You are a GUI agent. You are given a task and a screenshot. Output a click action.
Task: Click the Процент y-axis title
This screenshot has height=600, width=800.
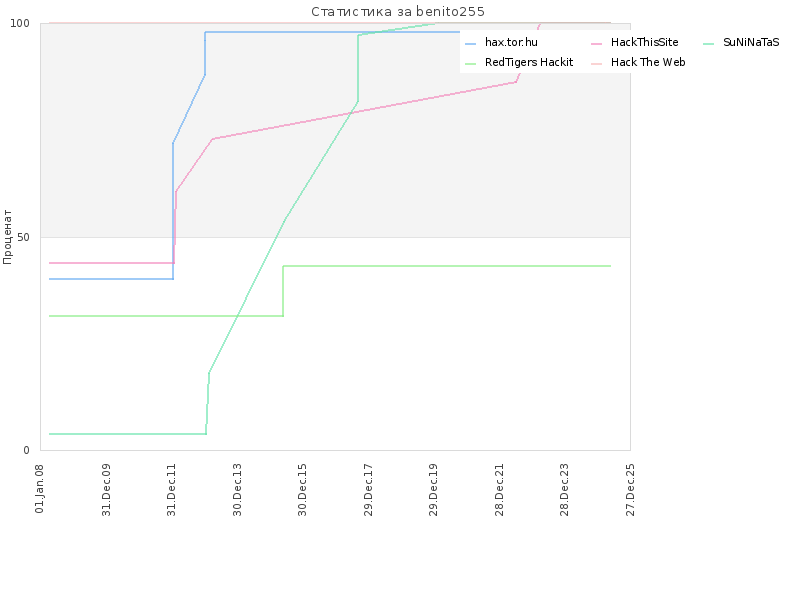tap(7, 237)
